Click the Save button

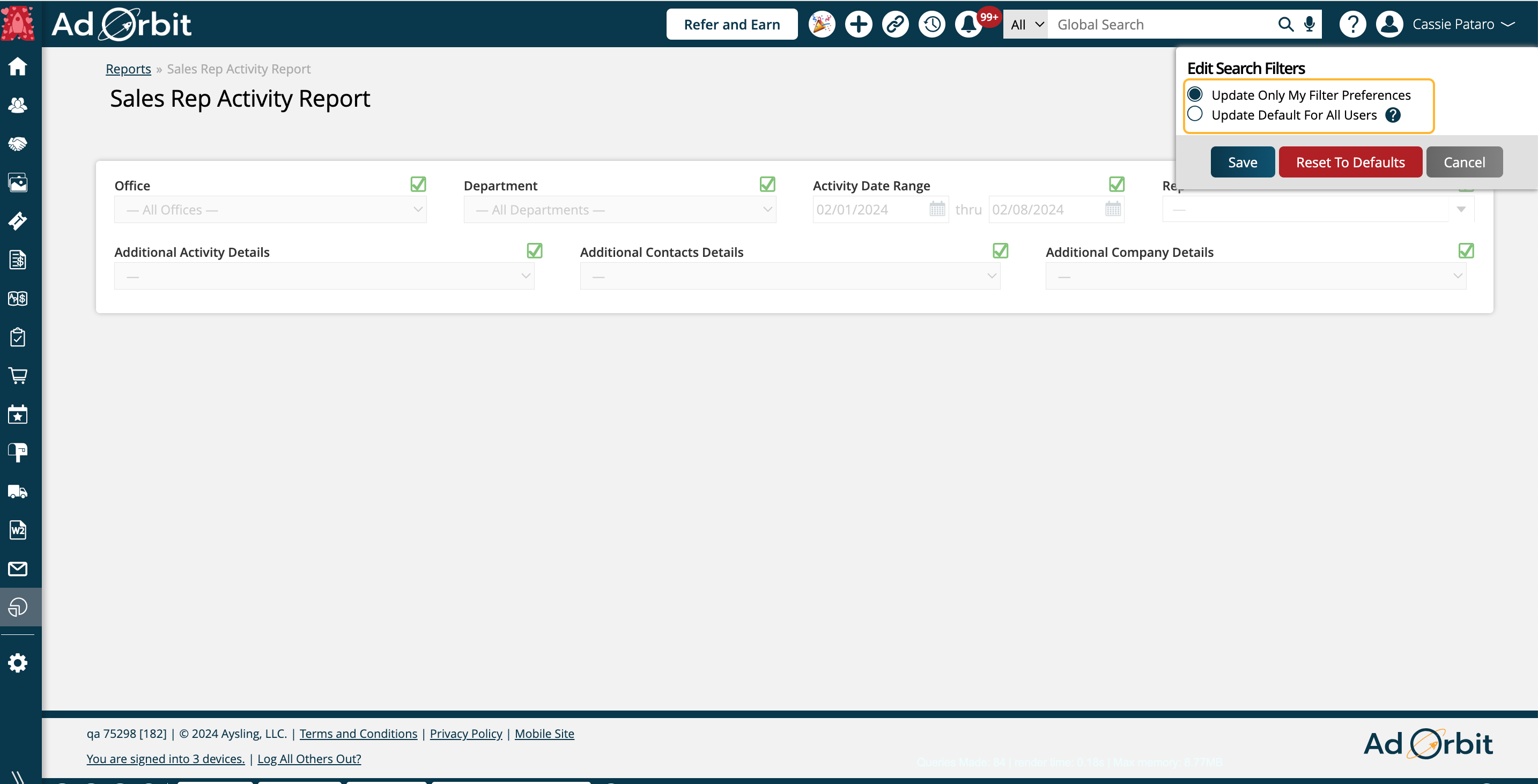click(1242, 162)
